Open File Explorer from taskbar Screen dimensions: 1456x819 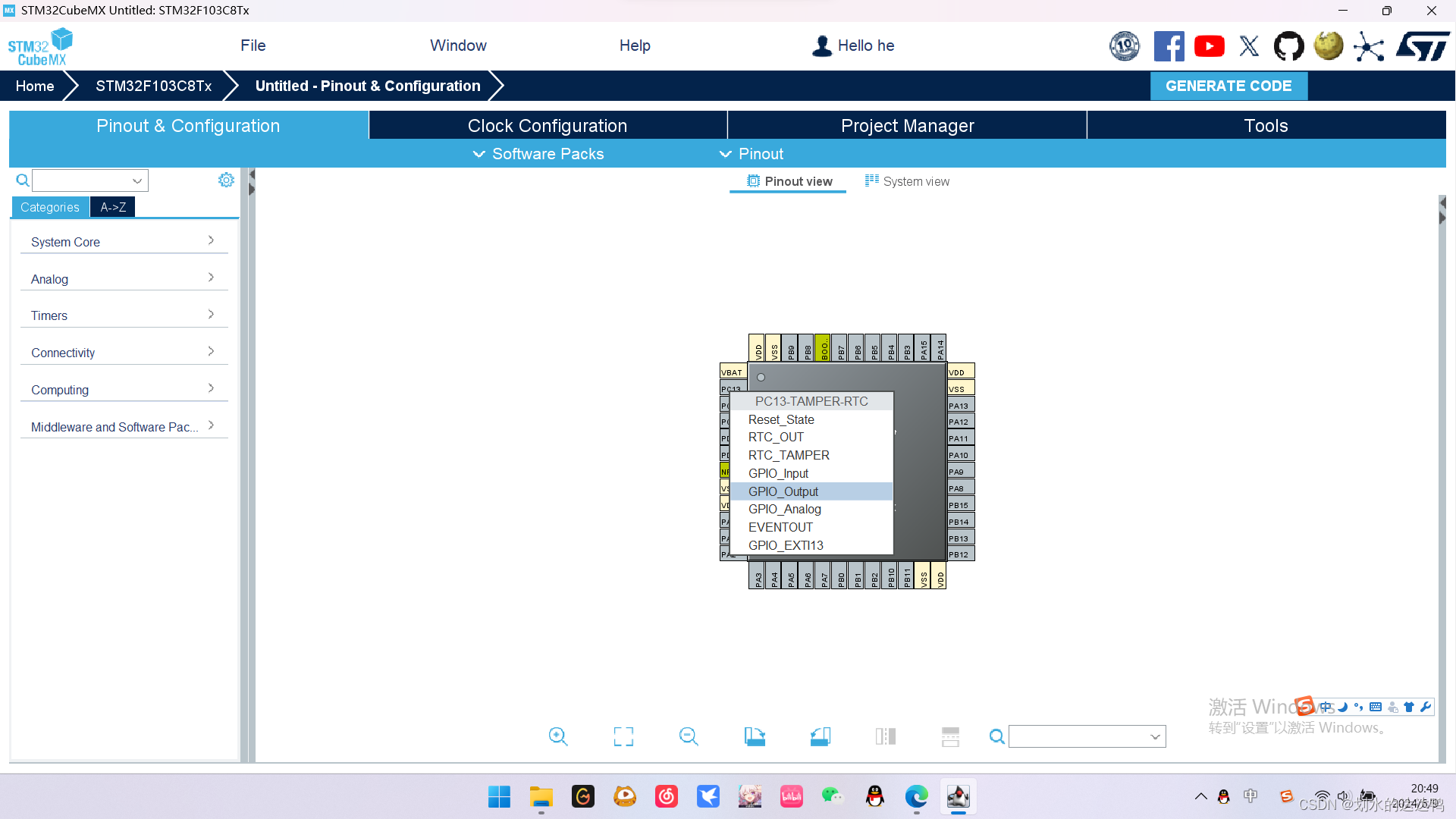click(541, 796)
